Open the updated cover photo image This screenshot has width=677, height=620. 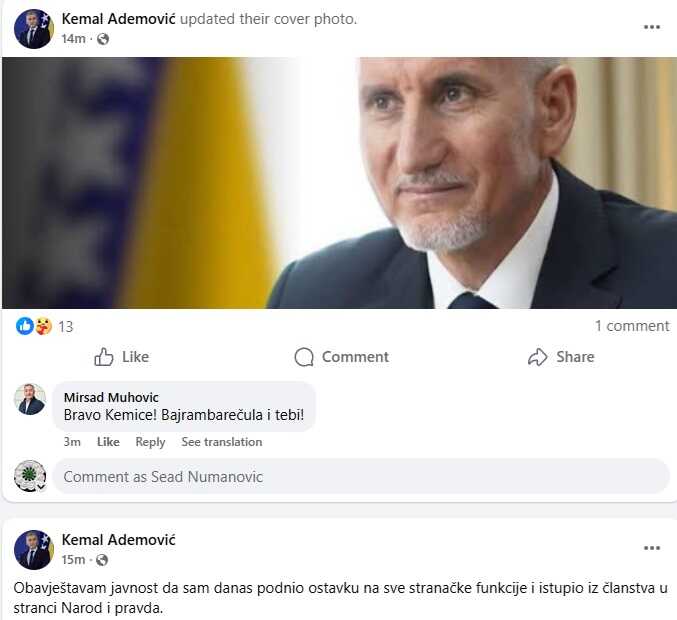pyautogui.click(x=339, y=183)
